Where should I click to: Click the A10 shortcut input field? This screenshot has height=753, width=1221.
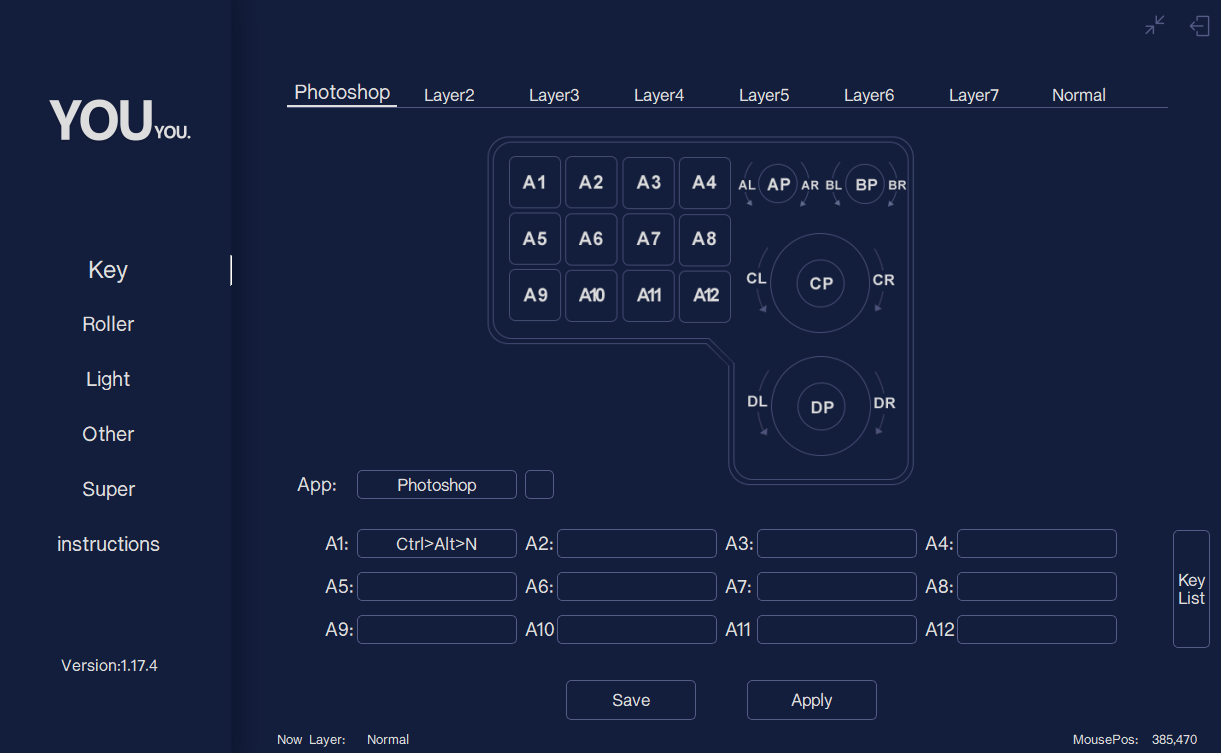pyautogui.click(x=637, y=630)
